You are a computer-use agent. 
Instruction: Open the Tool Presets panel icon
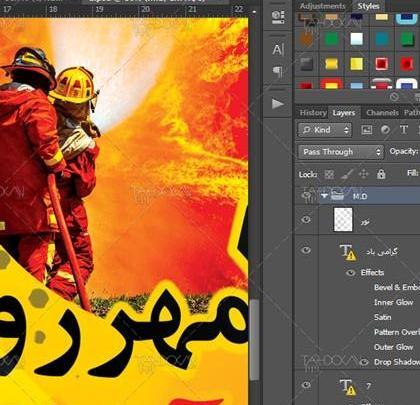point(278,16)
